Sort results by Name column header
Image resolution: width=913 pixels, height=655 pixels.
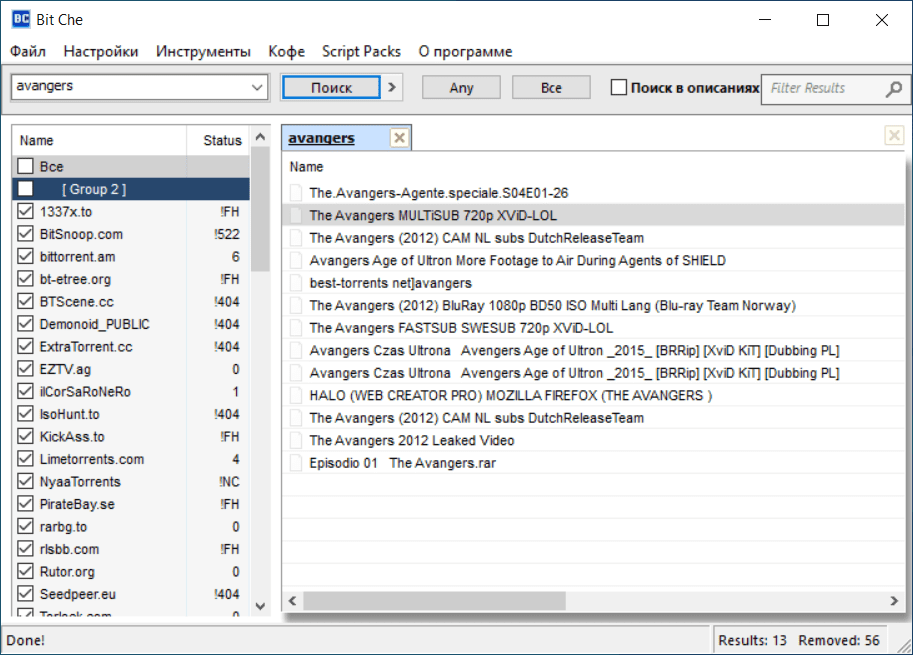[x=593, y=167]
